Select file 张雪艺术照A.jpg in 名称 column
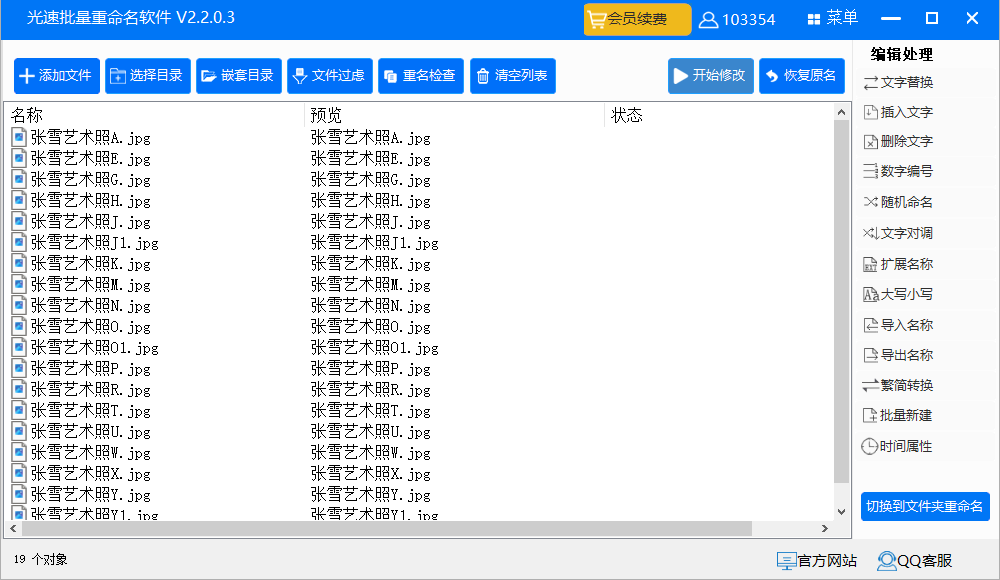1000x580 pixels. point(91,138)
